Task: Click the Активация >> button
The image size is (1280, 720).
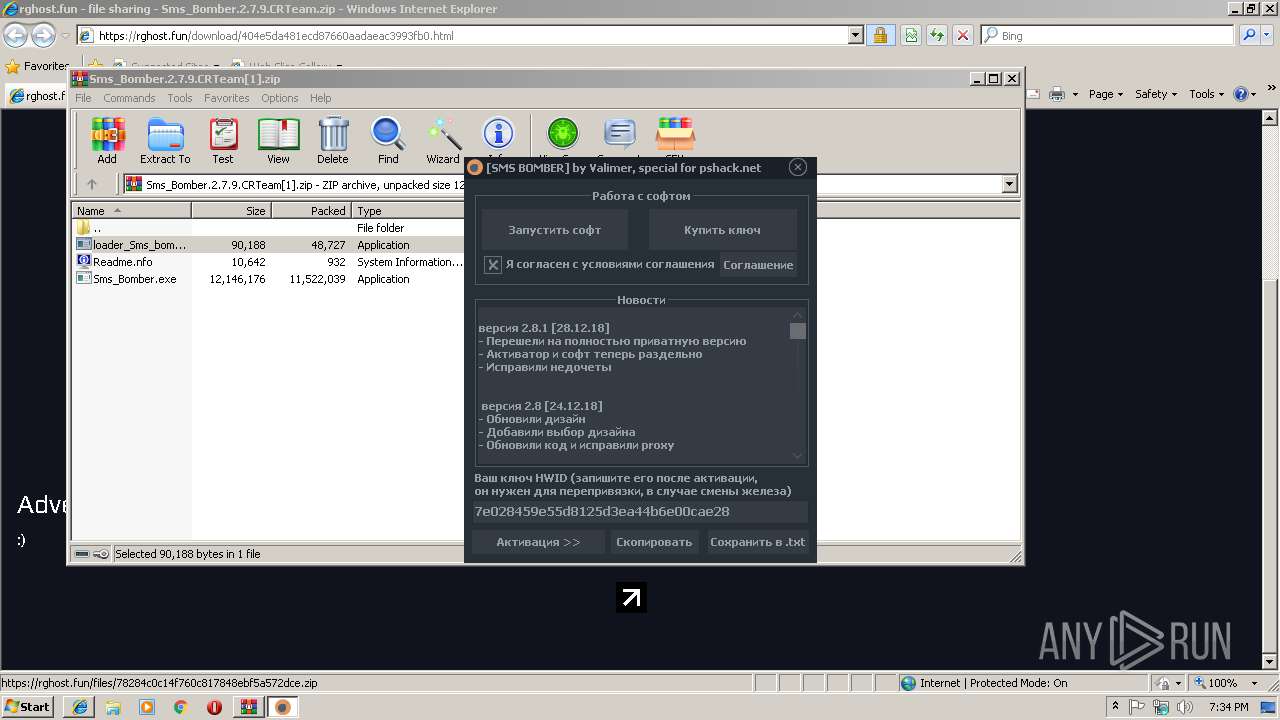Action: click(x=538, y=542)
